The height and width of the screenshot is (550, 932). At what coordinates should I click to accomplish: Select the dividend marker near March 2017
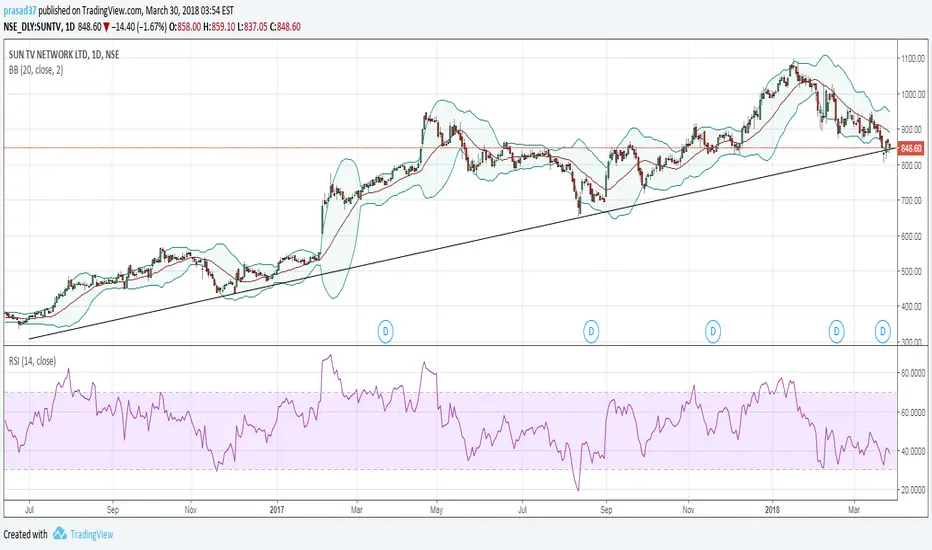[x=386, y=331]
